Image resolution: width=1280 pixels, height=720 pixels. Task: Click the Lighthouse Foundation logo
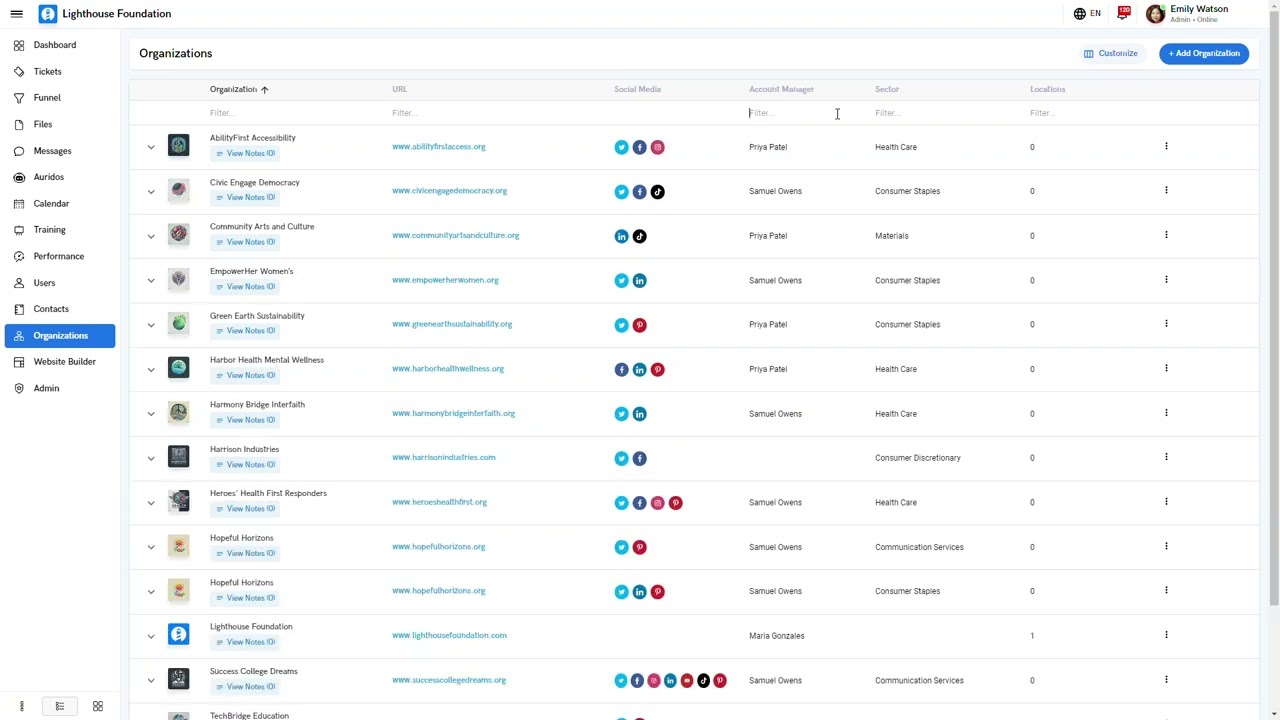pos(47,14)
